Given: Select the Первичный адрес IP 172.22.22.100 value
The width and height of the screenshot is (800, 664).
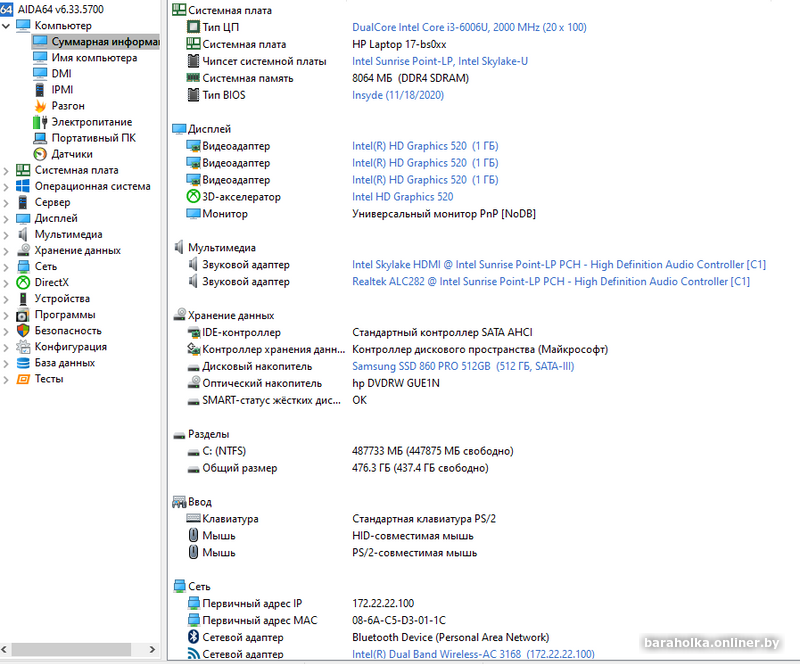Looking at the screenshot, I should [383, 604].
